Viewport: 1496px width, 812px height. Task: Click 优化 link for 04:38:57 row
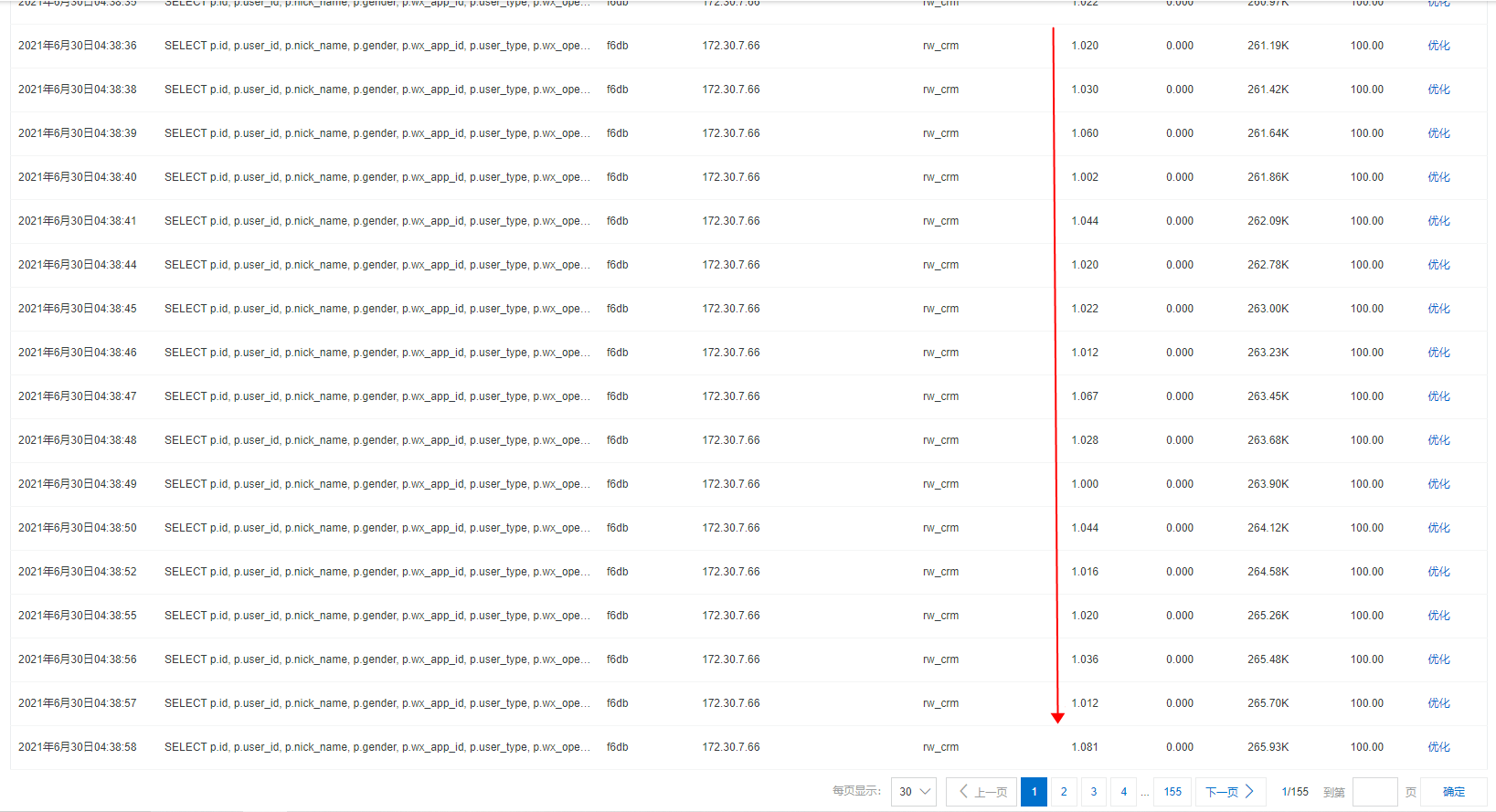click(x=1438, y=703)
